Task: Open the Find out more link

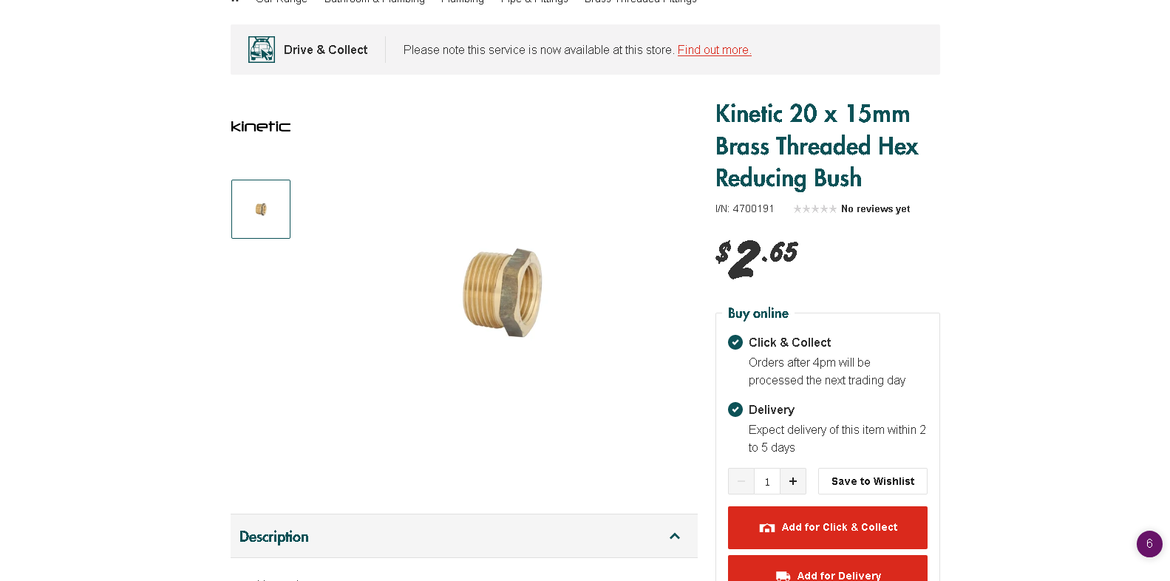Action: point(714,50)
